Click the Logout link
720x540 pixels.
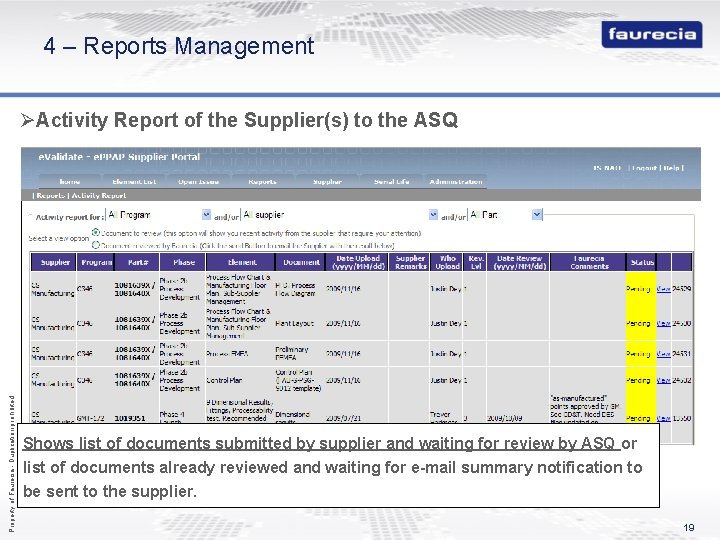[x=644, y=168]
